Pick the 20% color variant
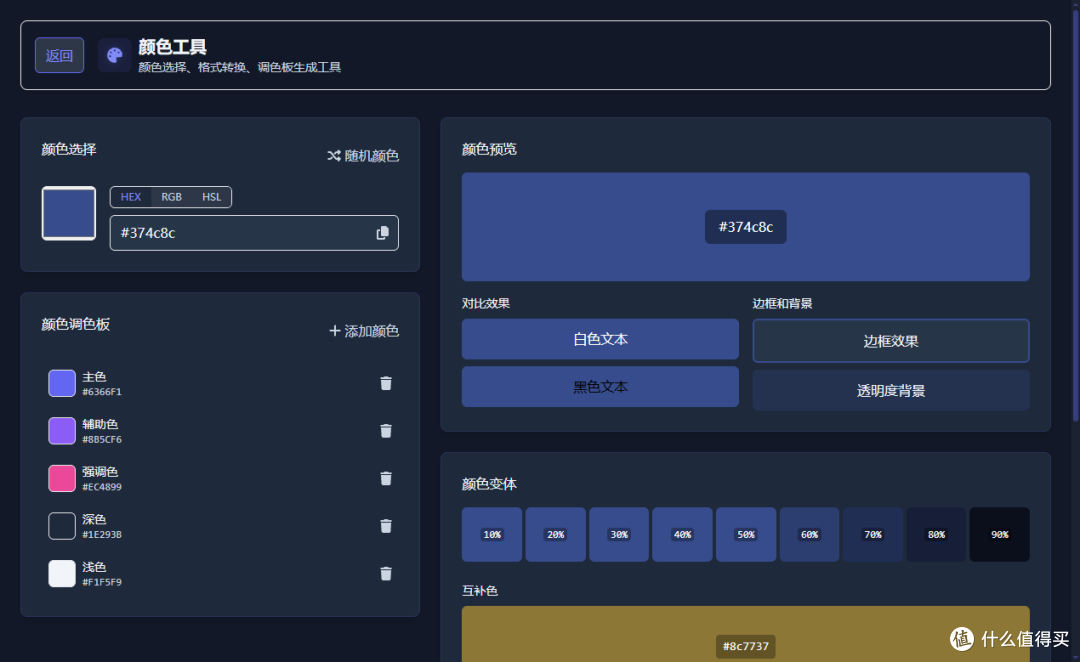Screen dimensions: 1080x662 point(555,535)
